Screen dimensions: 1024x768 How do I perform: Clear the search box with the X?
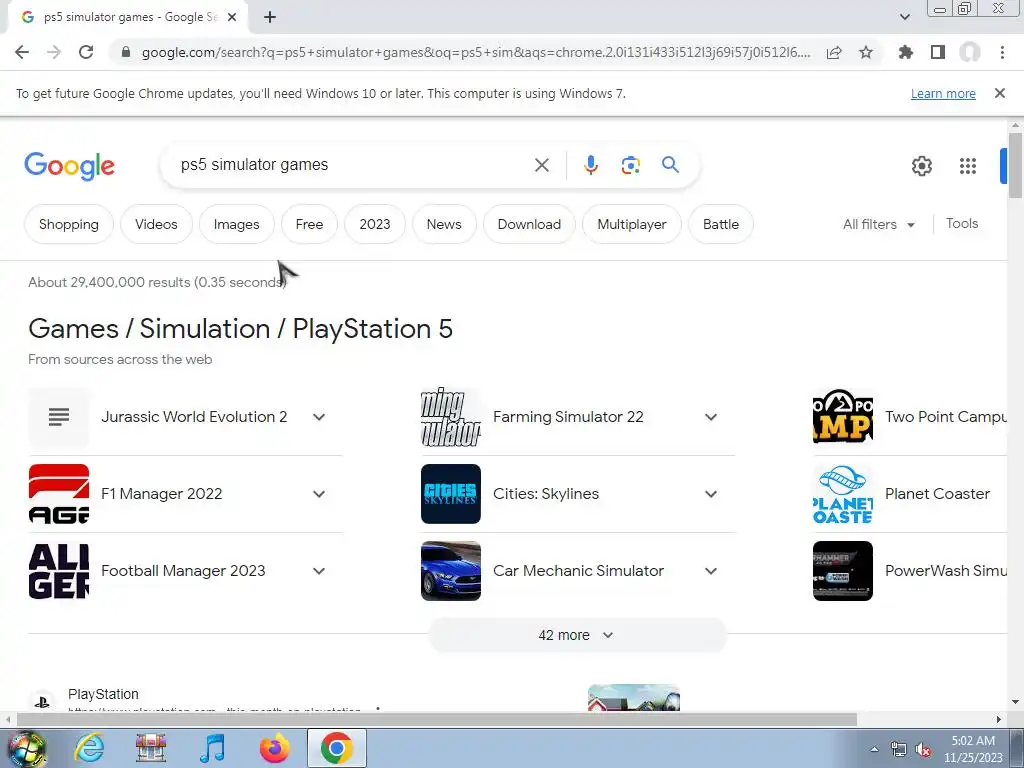click(x=541, y=165)
